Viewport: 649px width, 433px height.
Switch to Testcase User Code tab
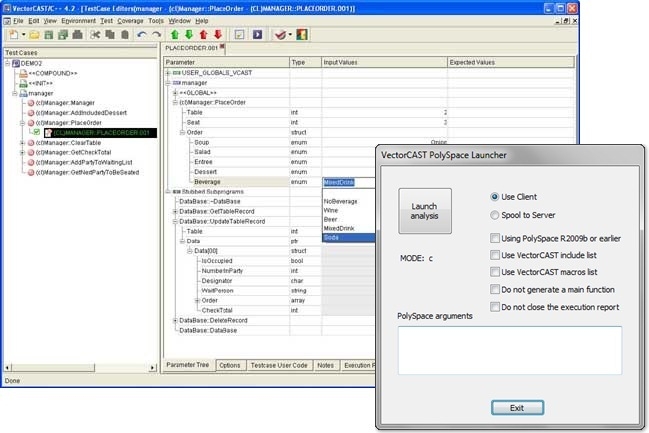pyautogui.click(x=279, y=366)
